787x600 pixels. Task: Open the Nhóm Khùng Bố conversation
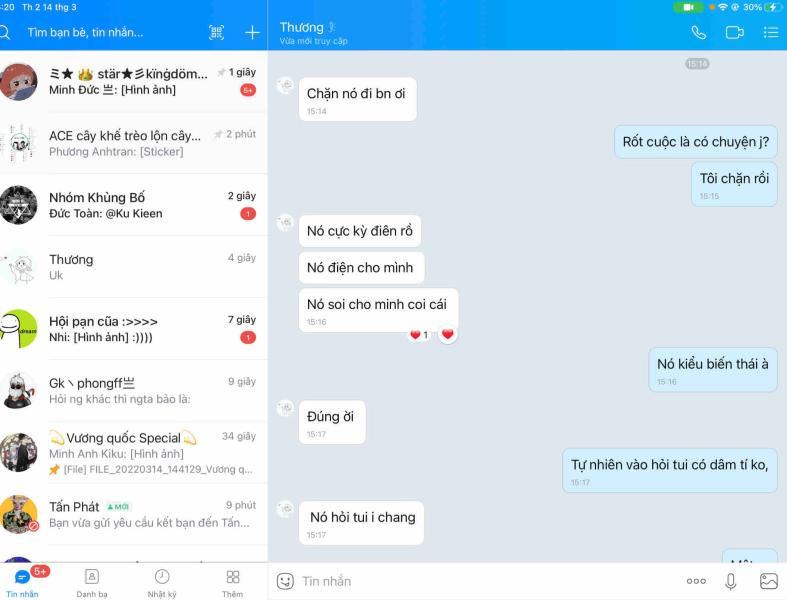pos(134,205)
